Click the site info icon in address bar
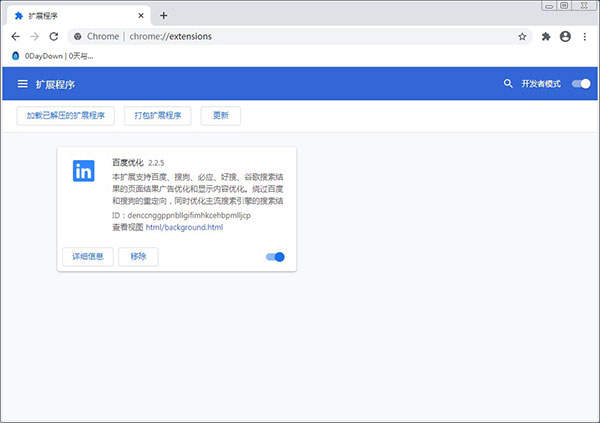600x423 pixels. tap(78, 36)
